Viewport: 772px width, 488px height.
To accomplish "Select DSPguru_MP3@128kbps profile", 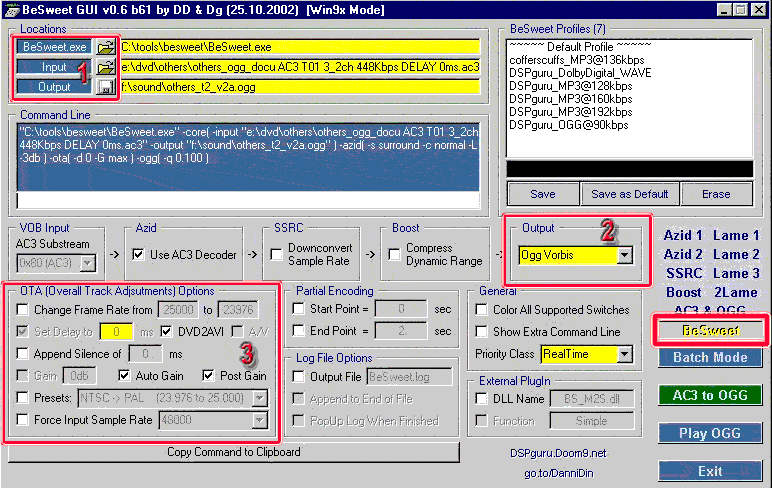I will click(571, 86).
